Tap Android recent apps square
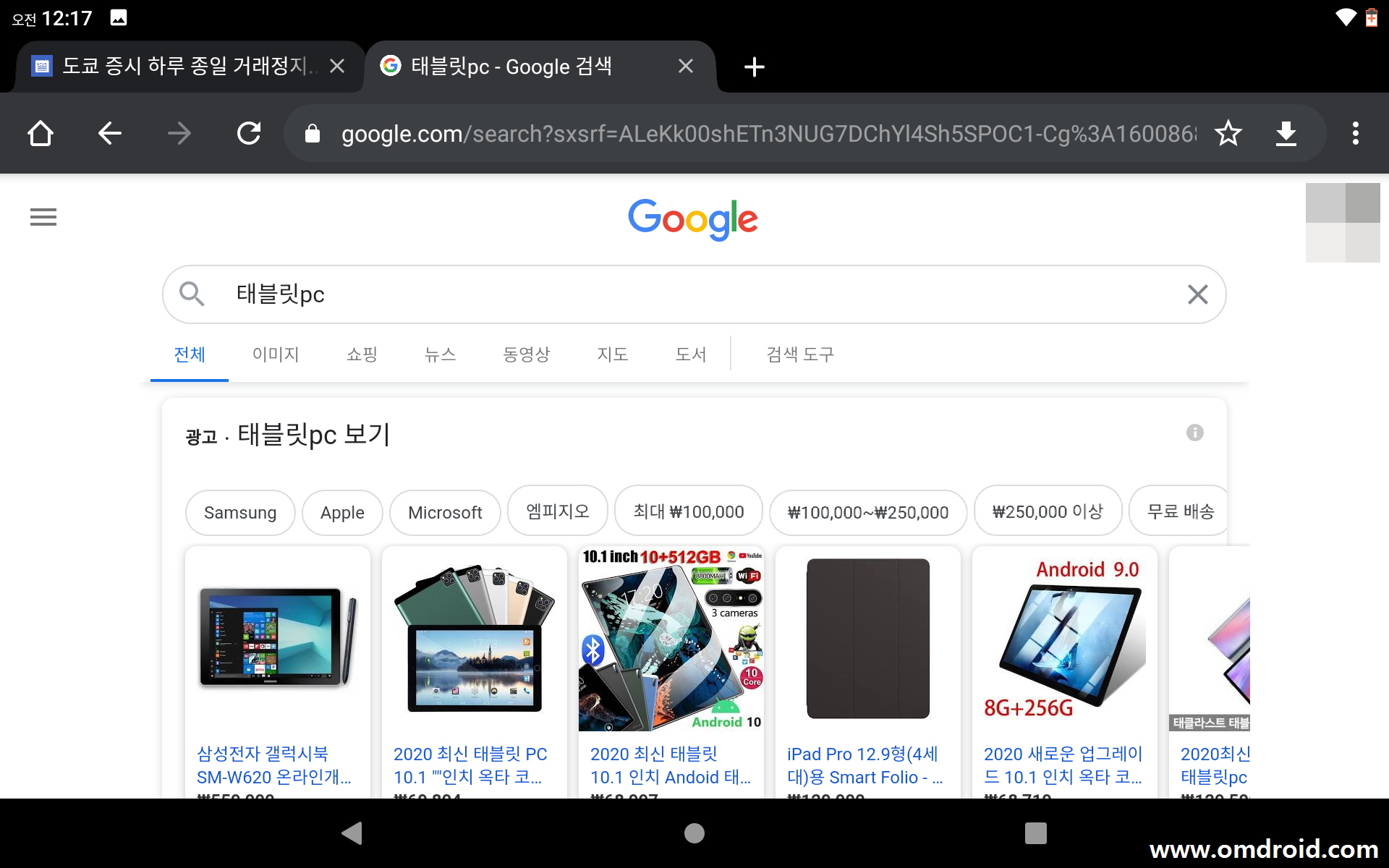This screenshot has height=868, width=1389. pos(1036,833)
